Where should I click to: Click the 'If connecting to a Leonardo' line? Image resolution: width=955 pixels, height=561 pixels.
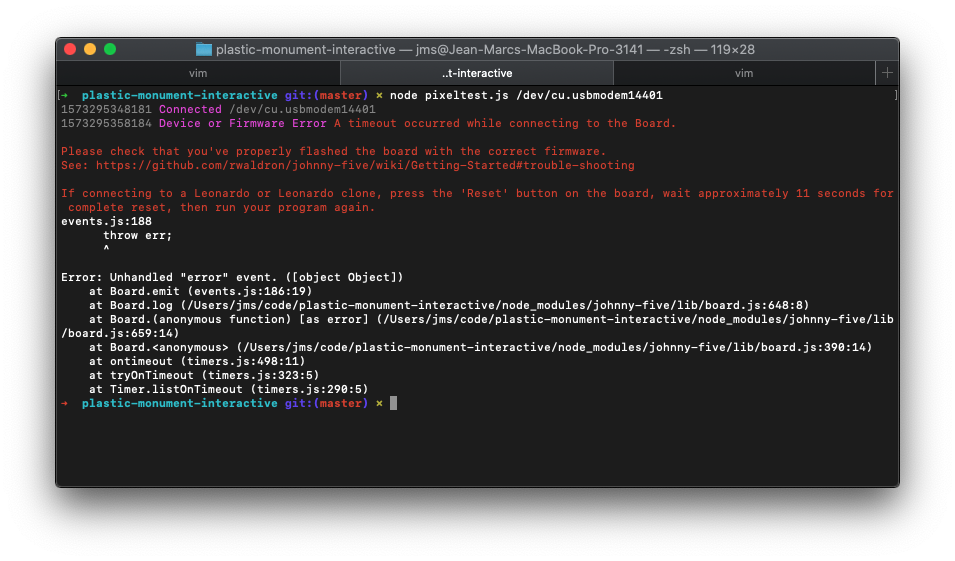pyautogui.click(x=477, y=193)
